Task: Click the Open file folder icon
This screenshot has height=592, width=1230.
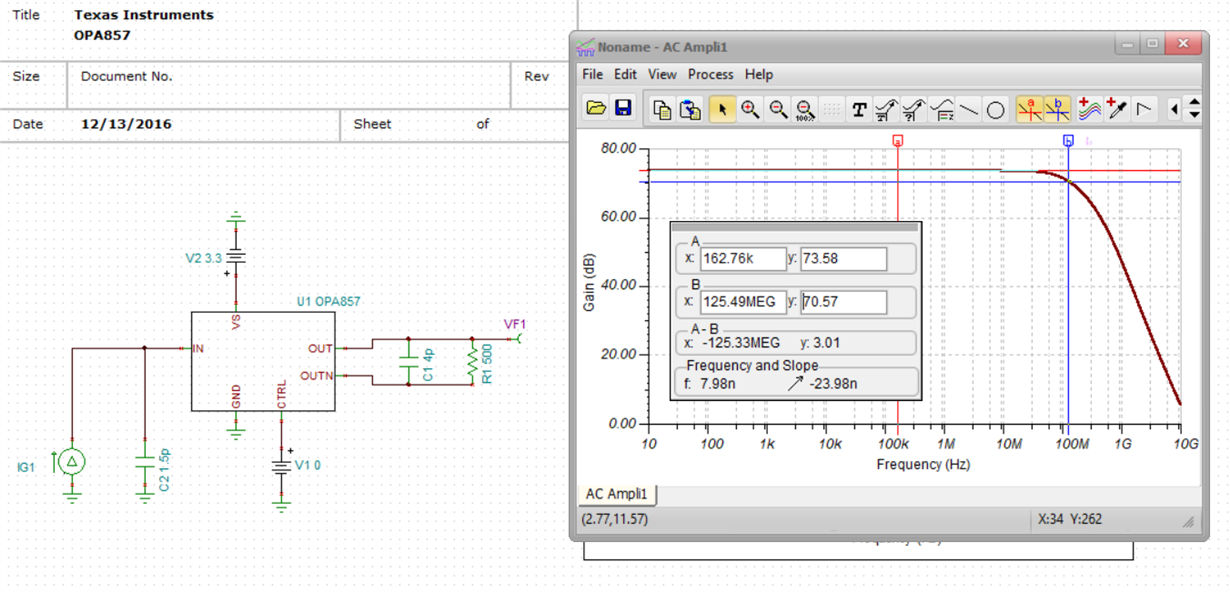Action: pos(596,109)
